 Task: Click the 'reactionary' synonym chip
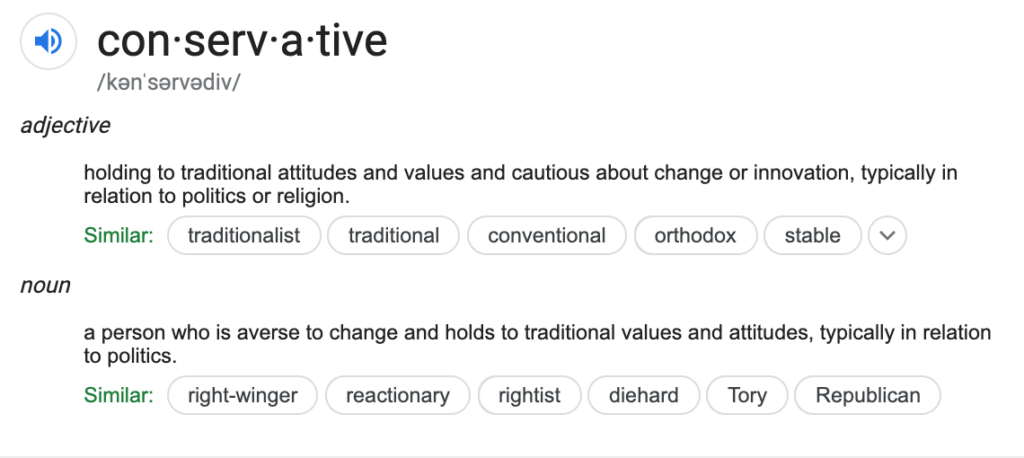tap(398, 395)
